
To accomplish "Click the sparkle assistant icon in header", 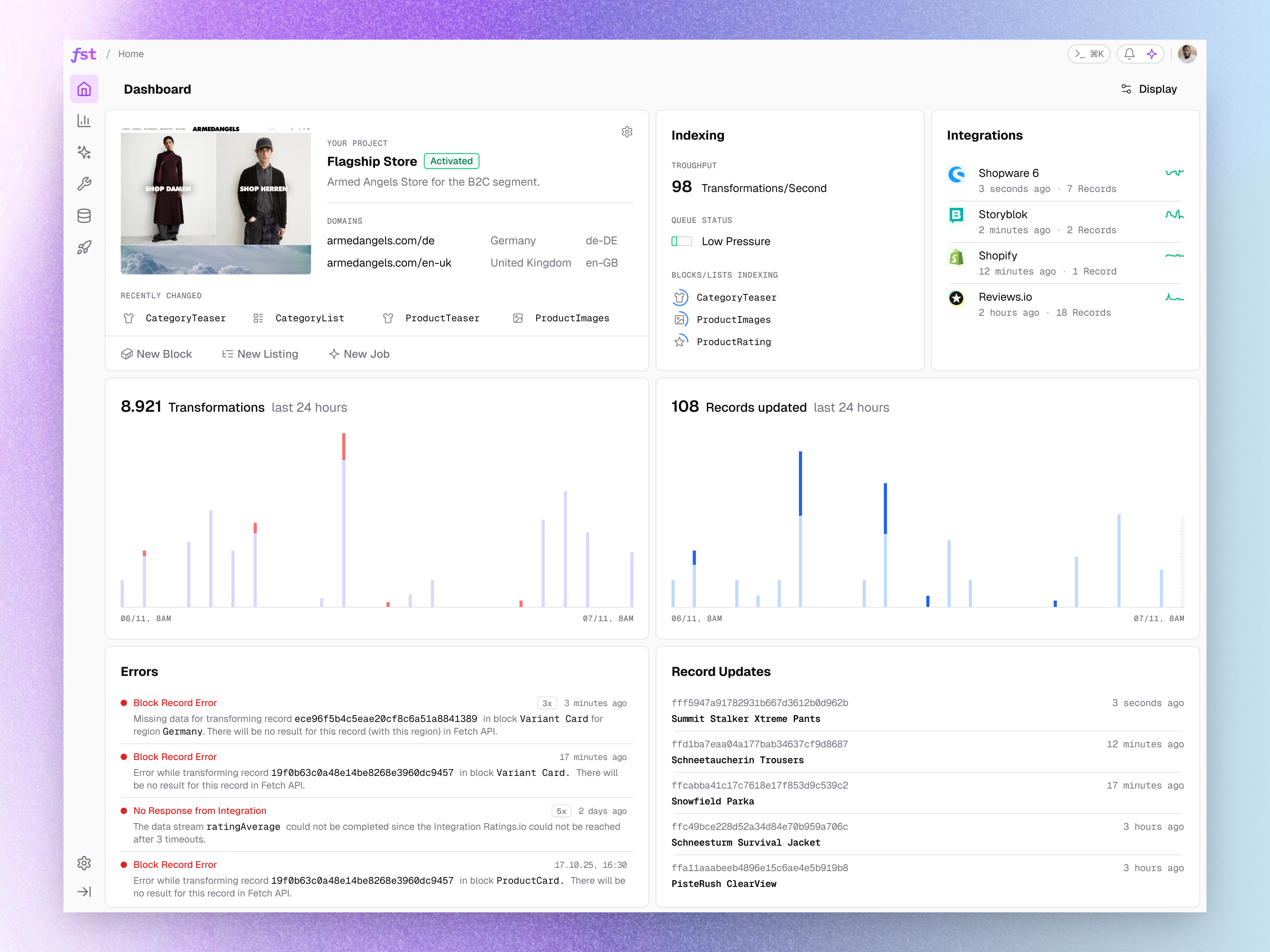I will 1152,54.
